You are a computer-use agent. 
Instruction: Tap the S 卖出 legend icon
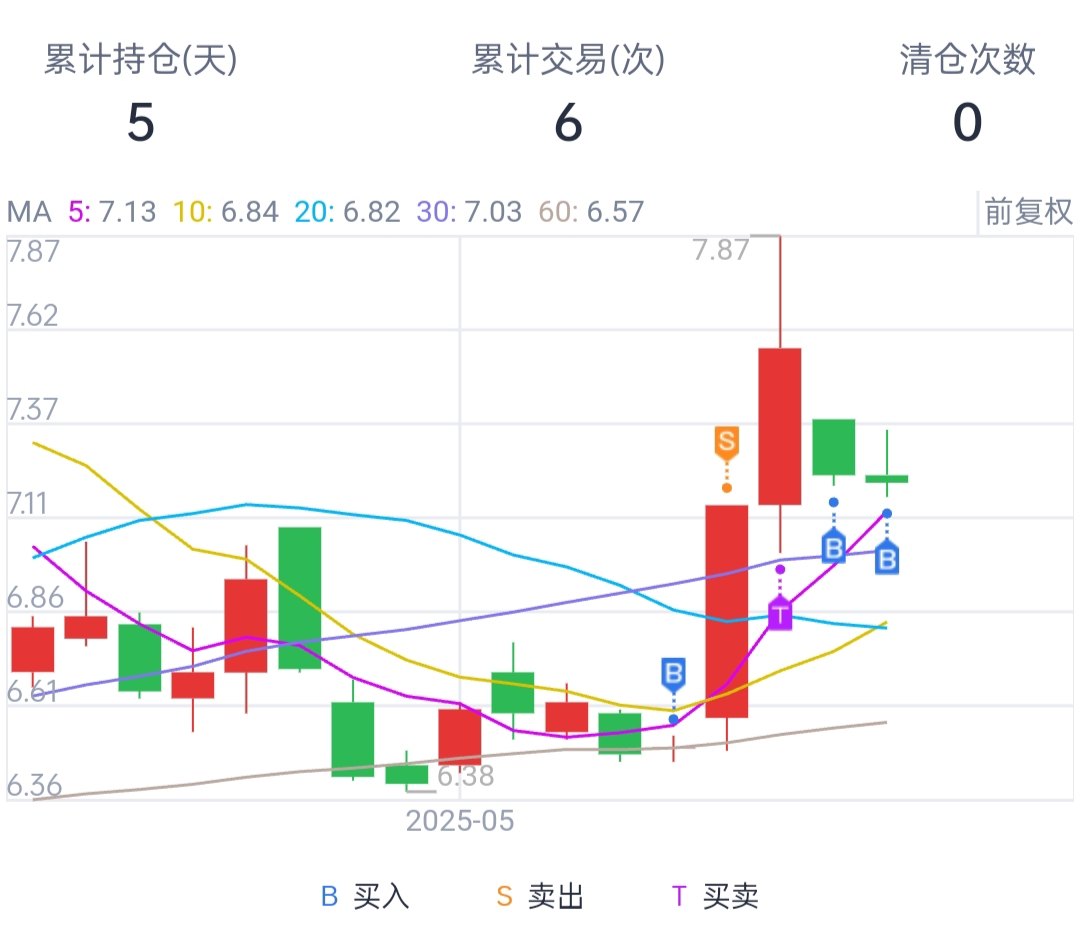point(505,896)
